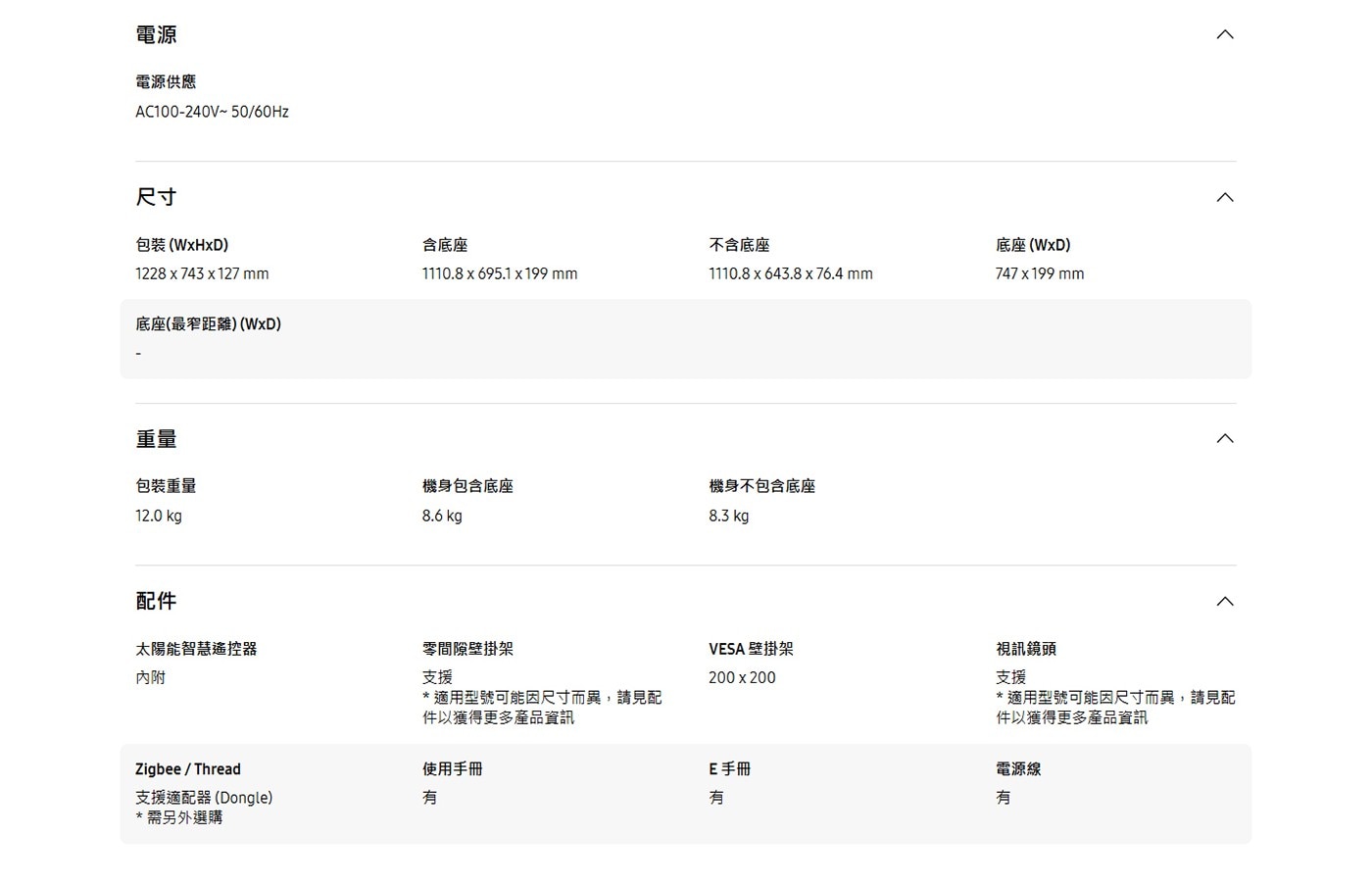1372x886 pixels.
Task: Click the 包裝 (WxHxD) dimension label
Action: click(181, 245)
